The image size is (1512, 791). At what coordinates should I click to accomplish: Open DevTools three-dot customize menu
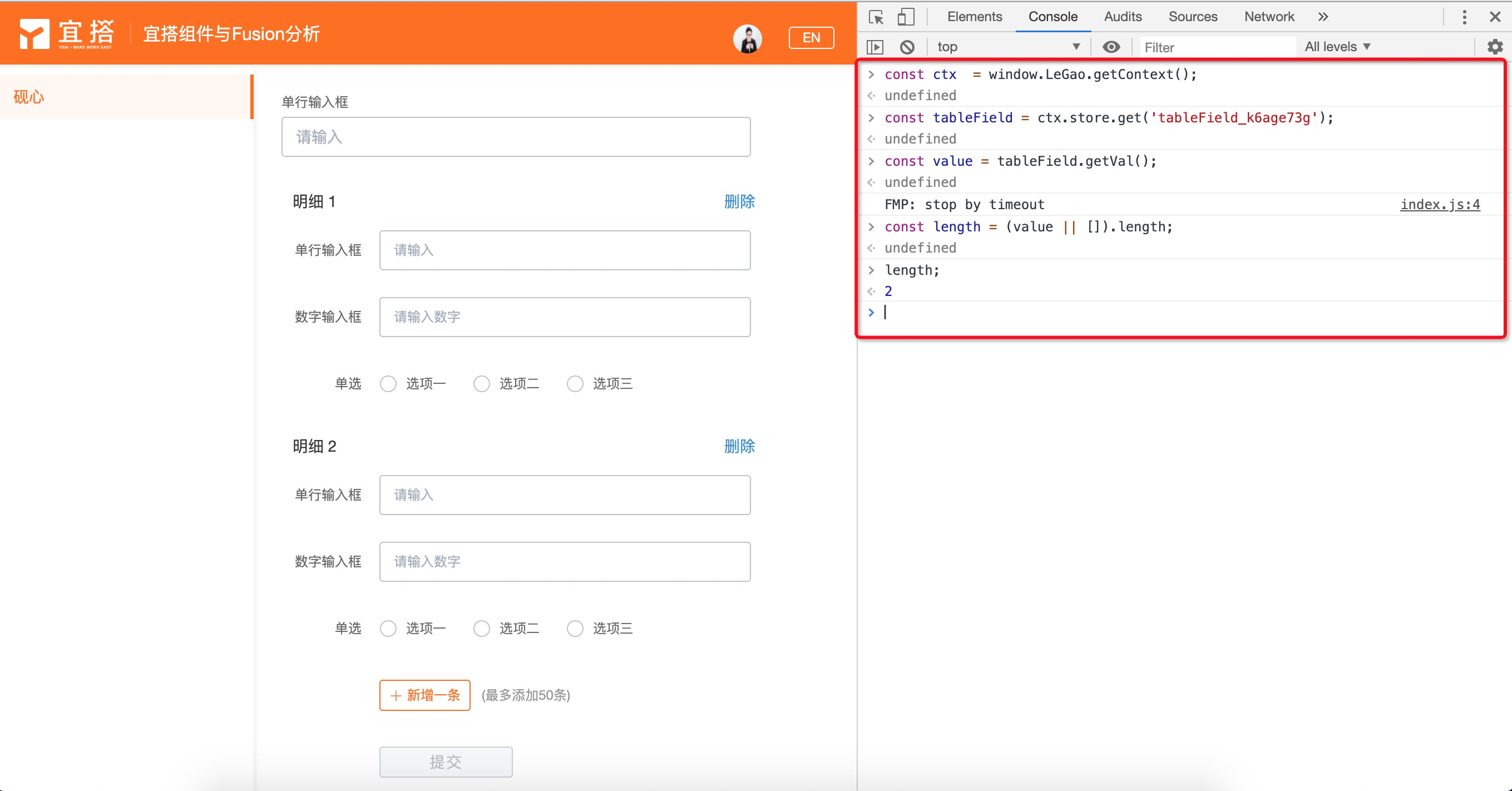click(x=1464, y=17)
